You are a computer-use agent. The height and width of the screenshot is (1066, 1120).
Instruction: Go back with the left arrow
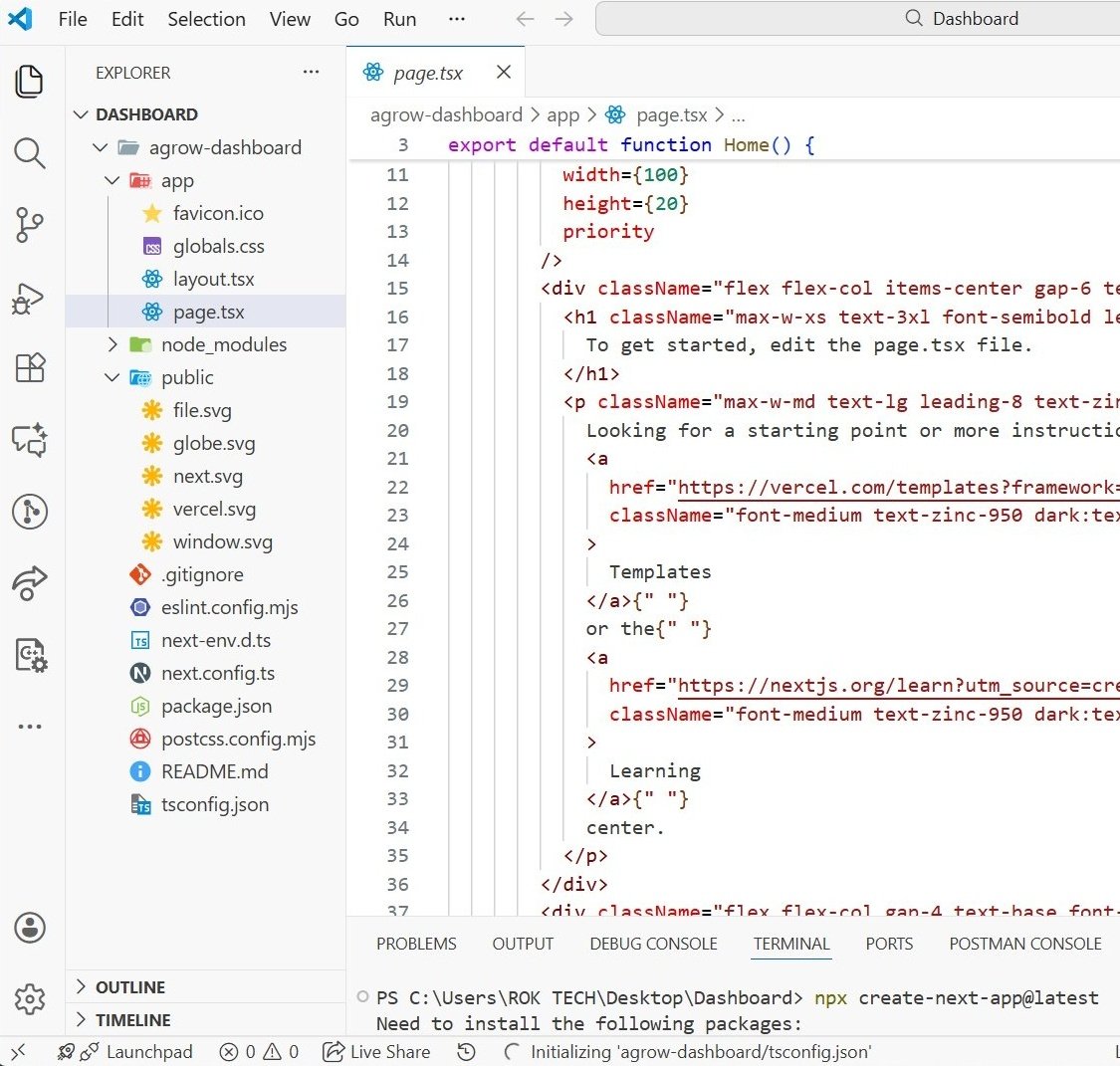(x=525, y=19)
